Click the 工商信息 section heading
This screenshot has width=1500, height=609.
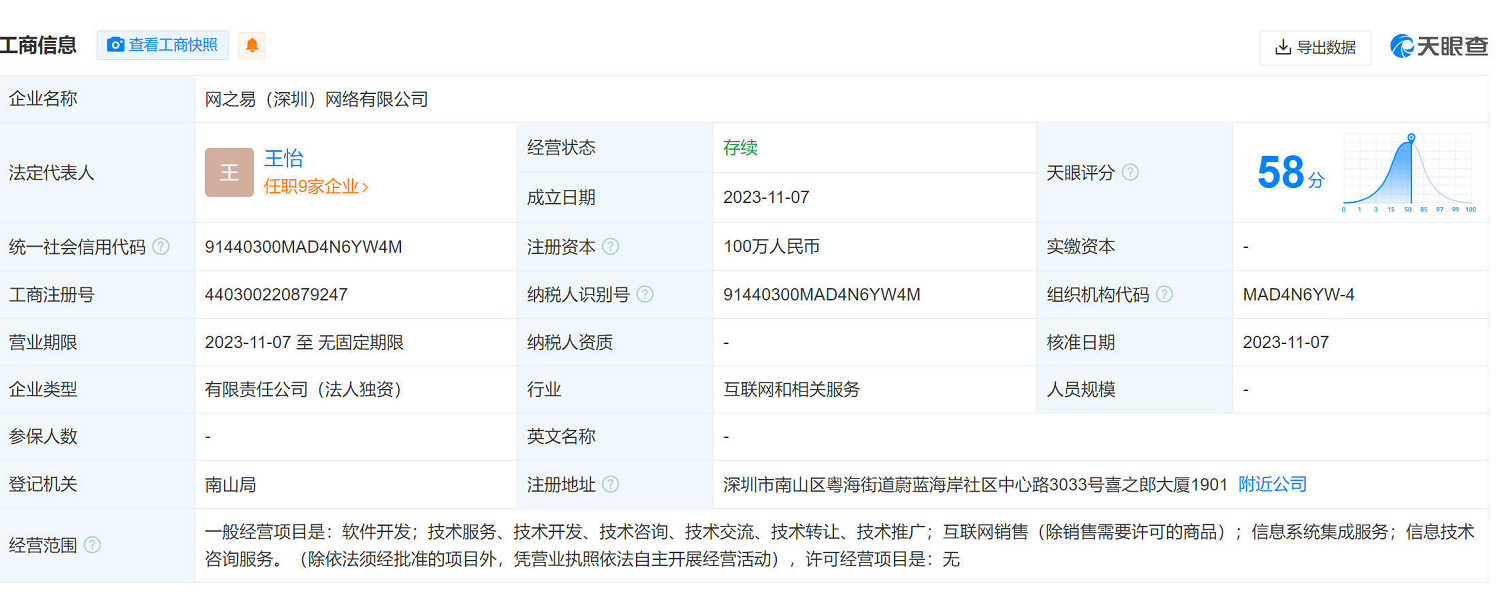click(38, 45)
